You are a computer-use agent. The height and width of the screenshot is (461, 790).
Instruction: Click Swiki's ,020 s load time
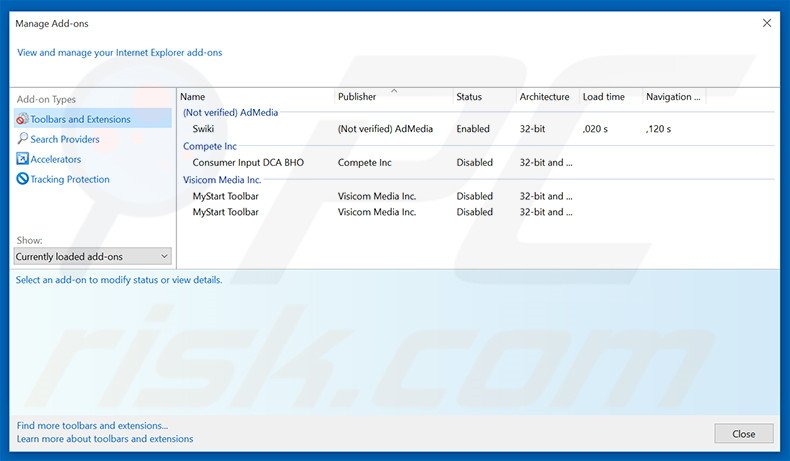point(595,128)
